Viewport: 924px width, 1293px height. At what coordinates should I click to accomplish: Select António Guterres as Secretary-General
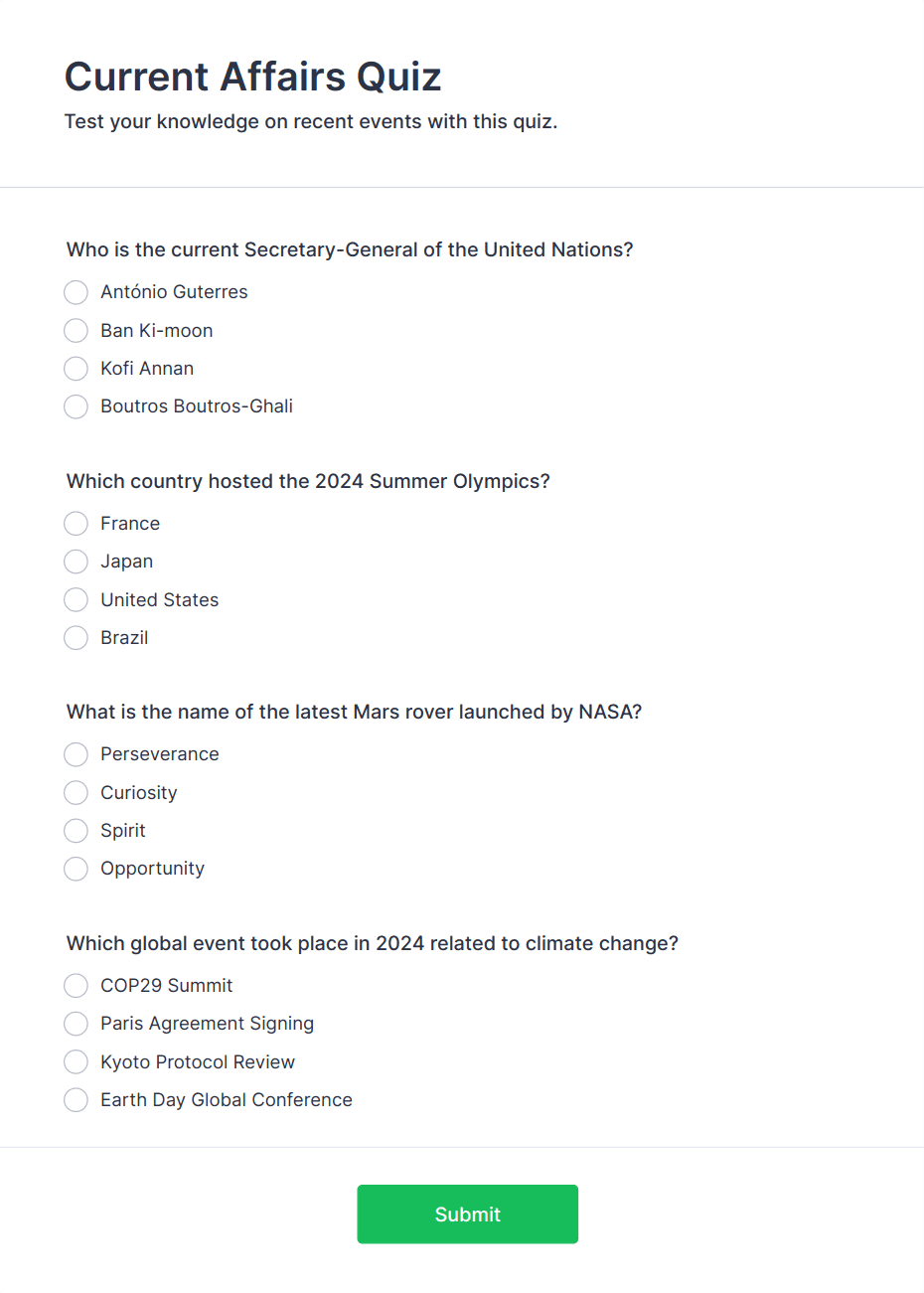(77, 292)
